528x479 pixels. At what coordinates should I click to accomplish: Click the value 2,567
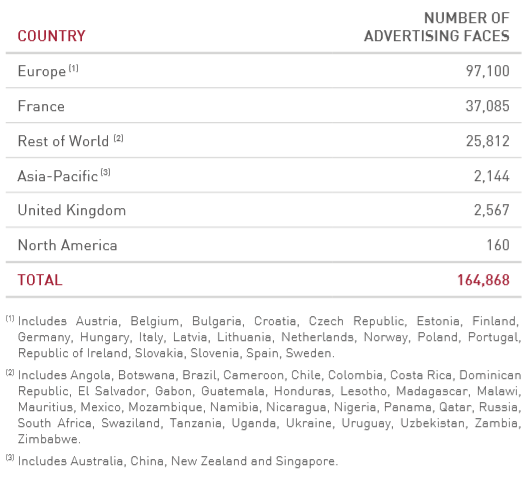(x=492, y=210)
